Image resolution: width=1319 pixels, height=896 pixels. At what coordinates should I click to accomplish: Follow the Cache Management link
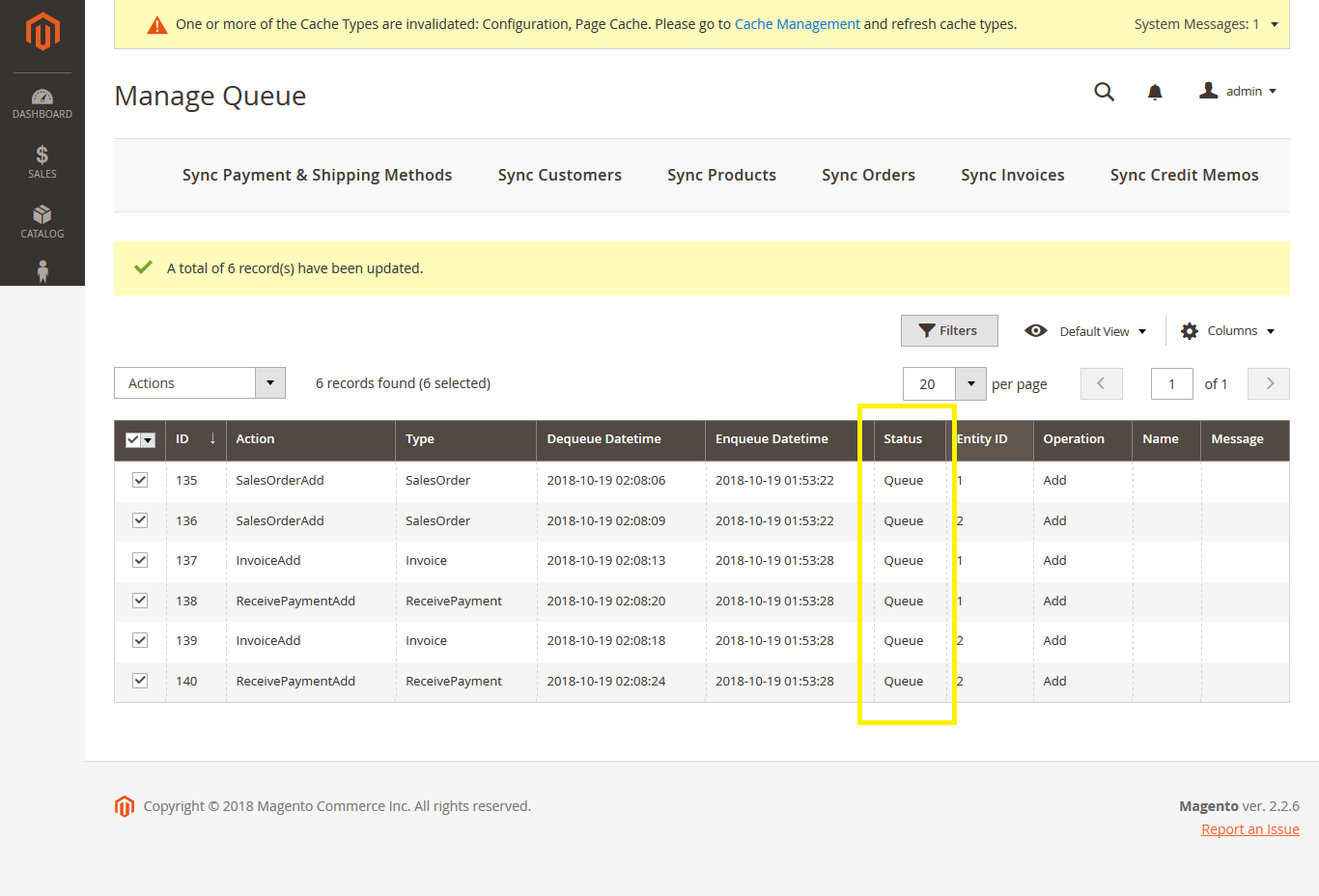797,24
